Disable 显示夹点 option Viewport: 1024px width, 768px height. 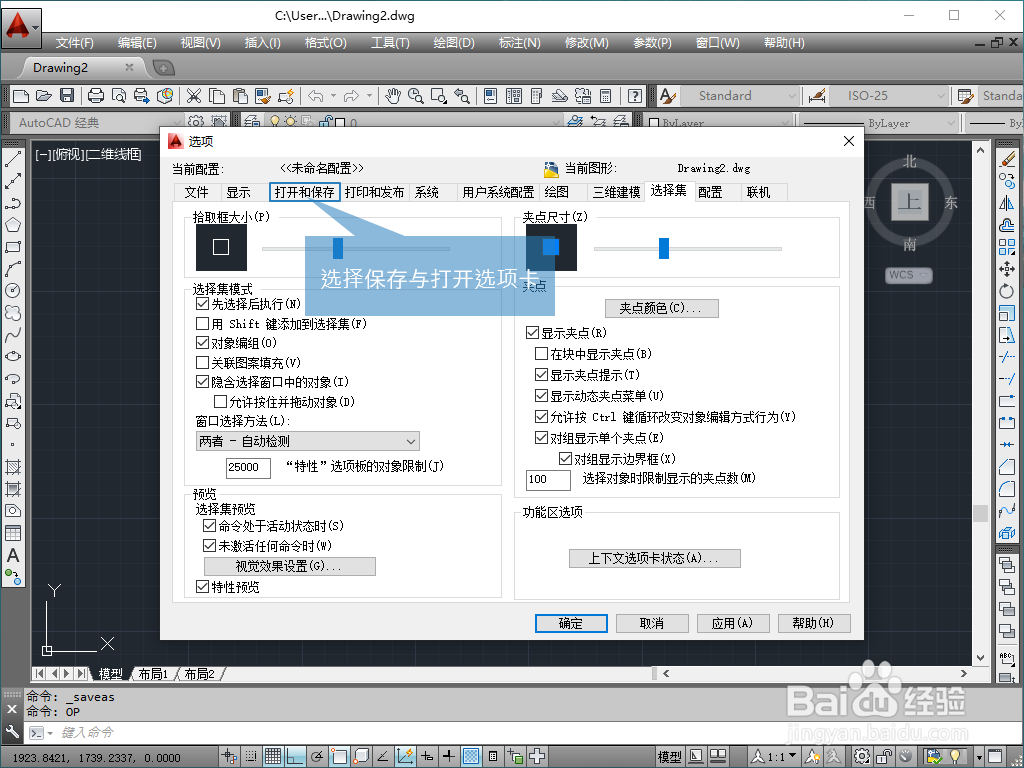pyautogui.click(x=532, y=332)
